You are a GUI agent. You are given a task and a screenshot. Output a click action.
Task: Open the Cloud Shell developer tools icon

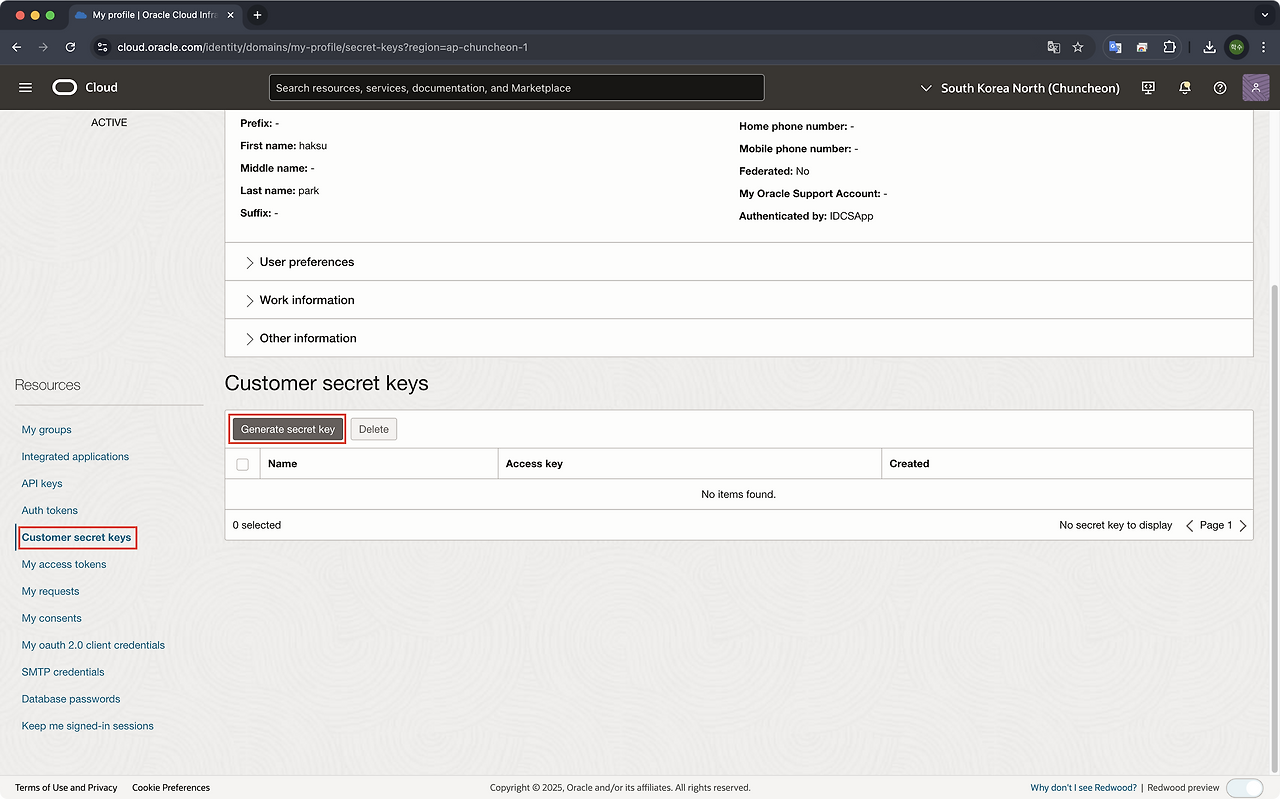[1148, 88]
